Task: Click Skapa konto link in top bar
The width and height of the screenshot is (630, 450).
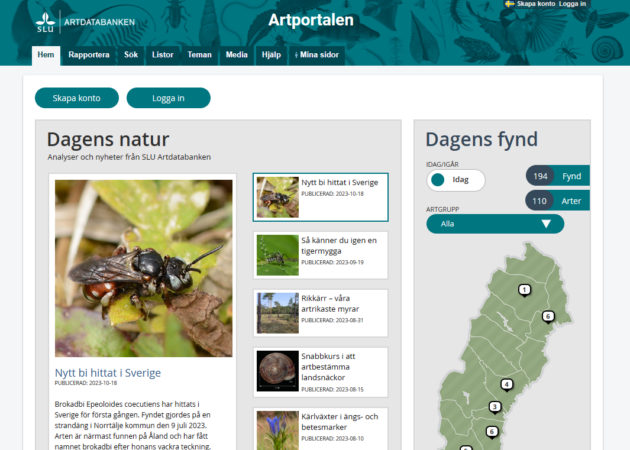Action: [536, 4]
